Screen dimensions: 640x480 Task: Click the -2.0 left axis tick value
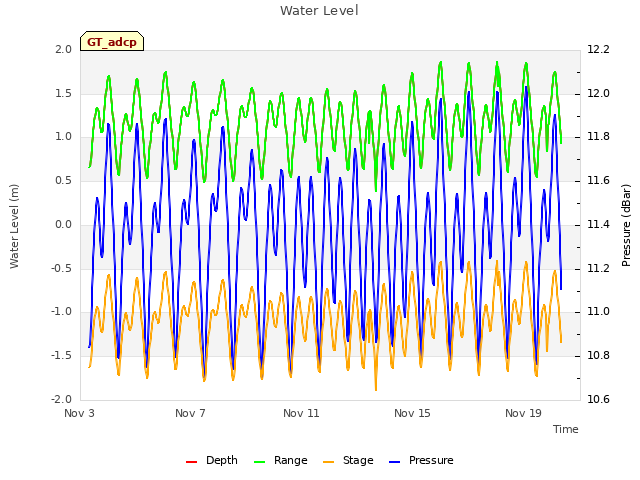point(61,399)
